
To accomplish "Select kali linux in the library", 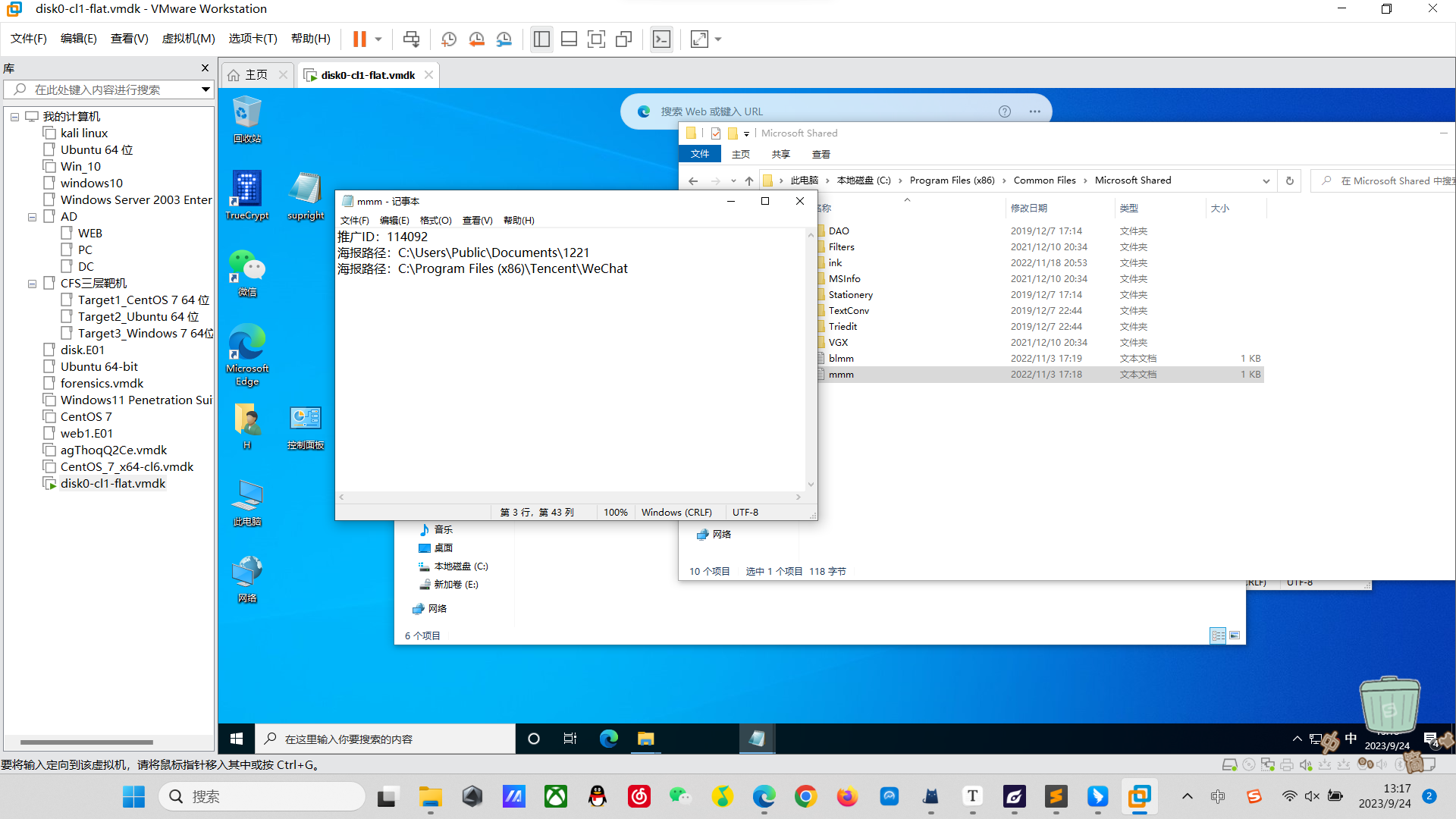I will [83, 133].
